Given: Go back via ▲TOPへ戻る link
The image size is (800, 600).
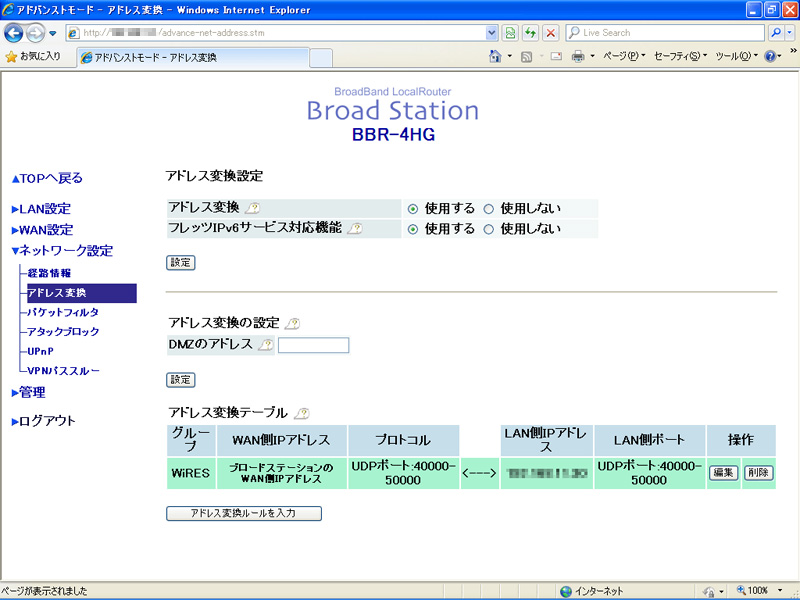Looking at the screenshot, I should pos(47,179).
